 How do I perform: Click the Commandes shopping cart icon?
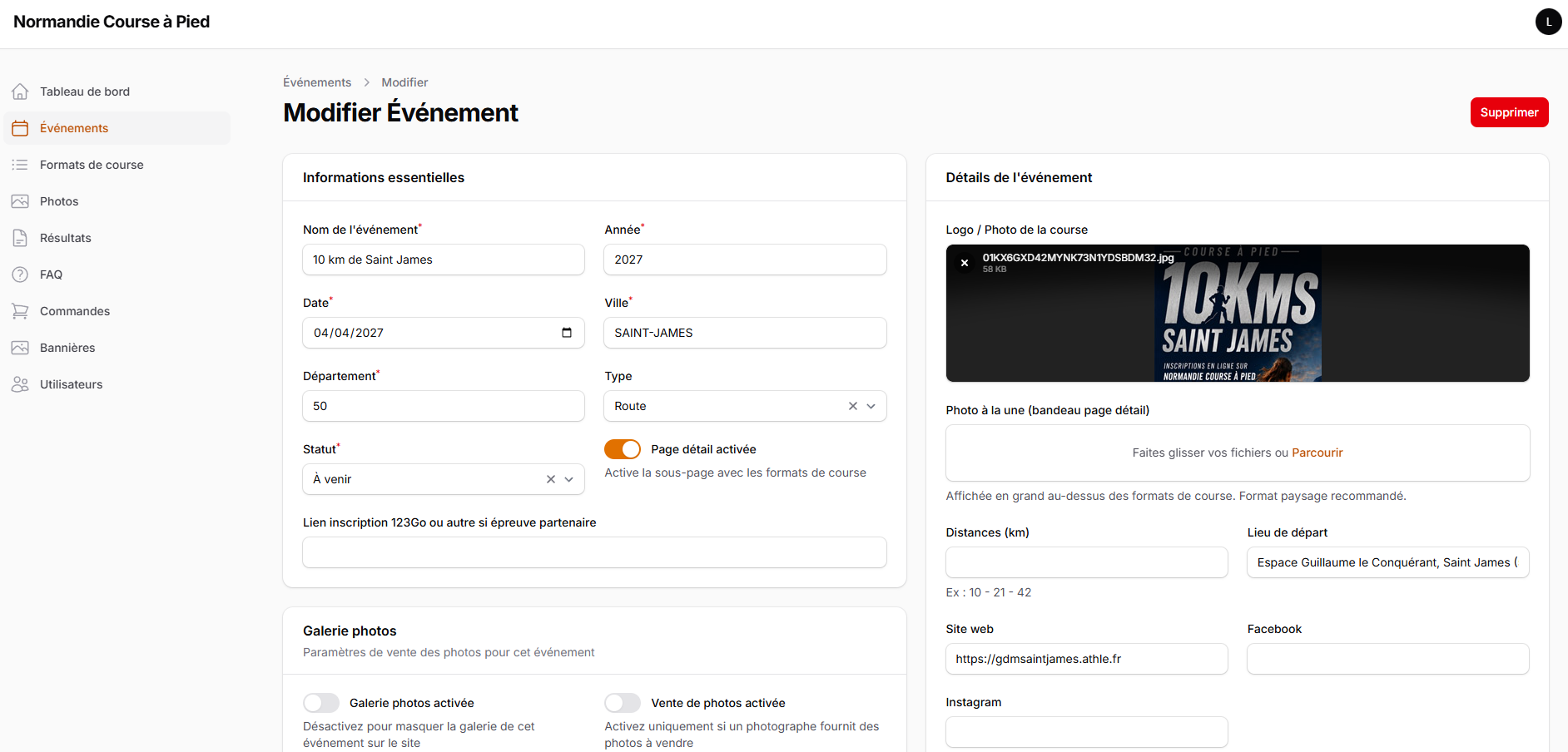pos(20,311)
